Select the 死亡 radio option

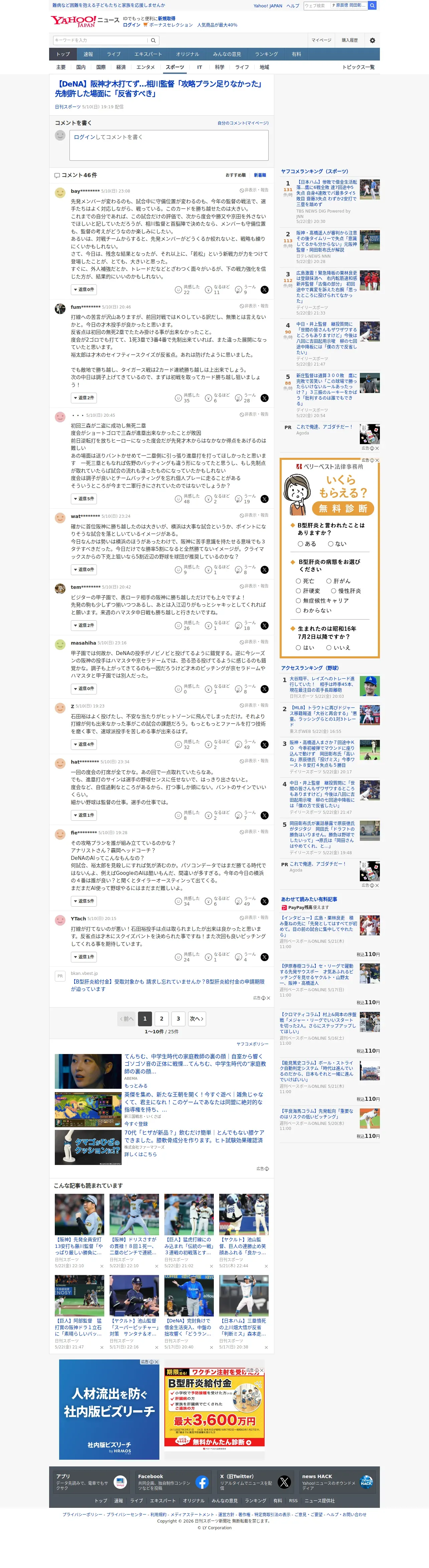point(299,581)
